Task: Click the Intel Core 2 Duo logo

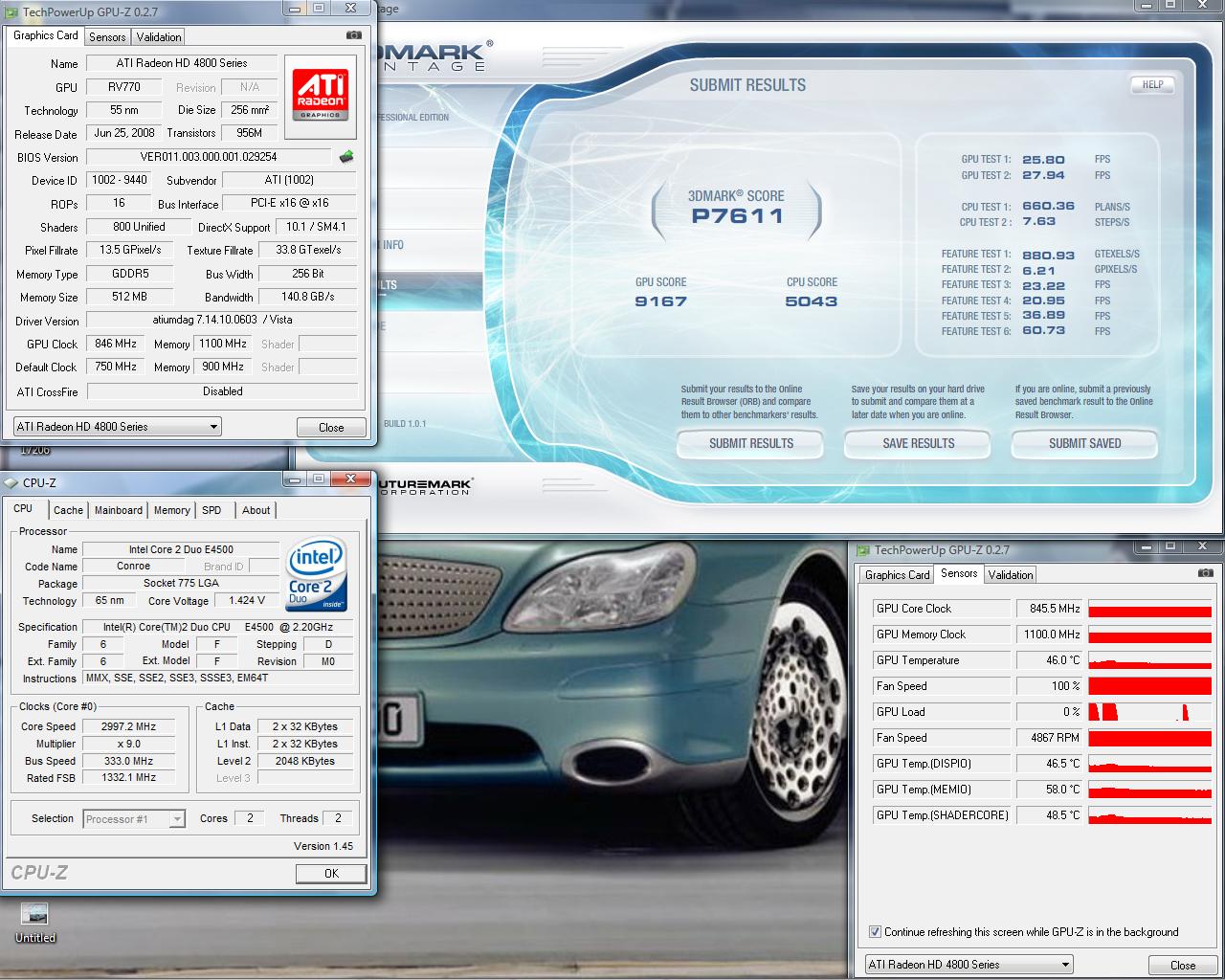Action: coord(317,574)
